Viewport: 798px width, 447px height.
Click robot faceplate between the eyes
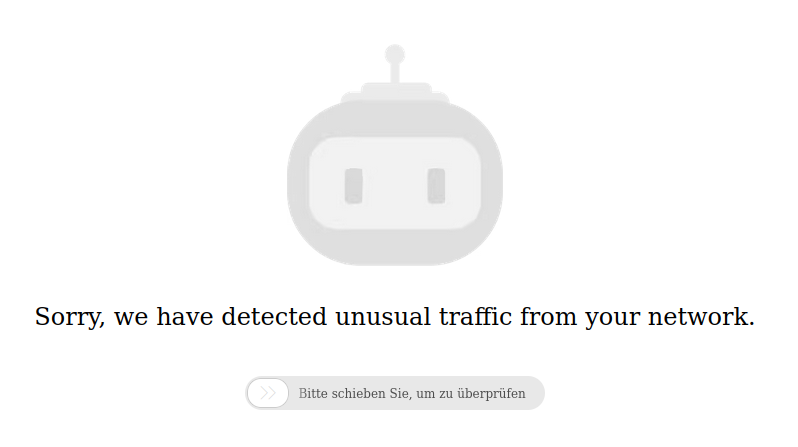395,186
